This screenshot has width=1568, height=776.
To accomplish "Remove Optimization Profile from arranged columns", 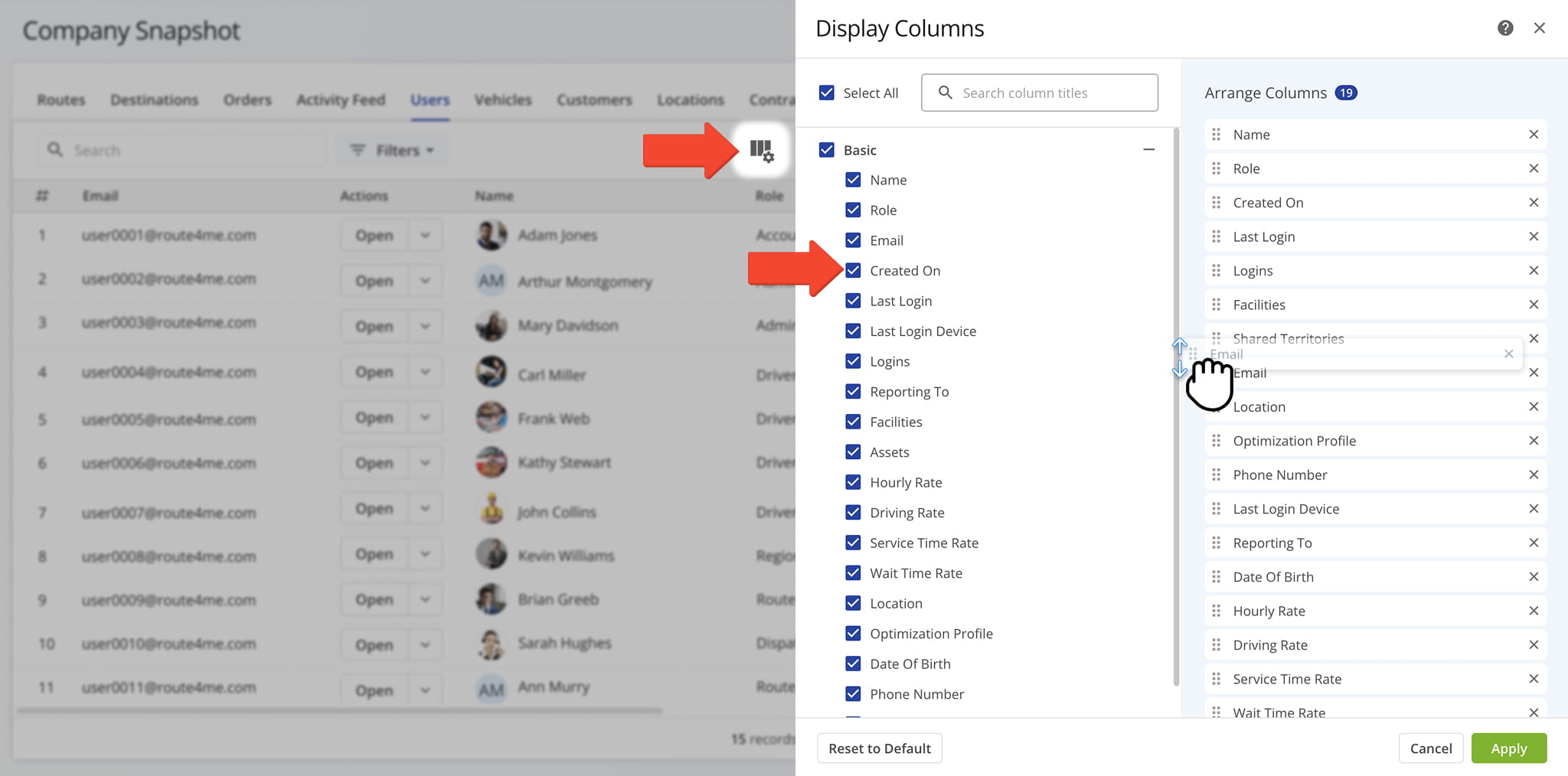I will [1534, 441].
